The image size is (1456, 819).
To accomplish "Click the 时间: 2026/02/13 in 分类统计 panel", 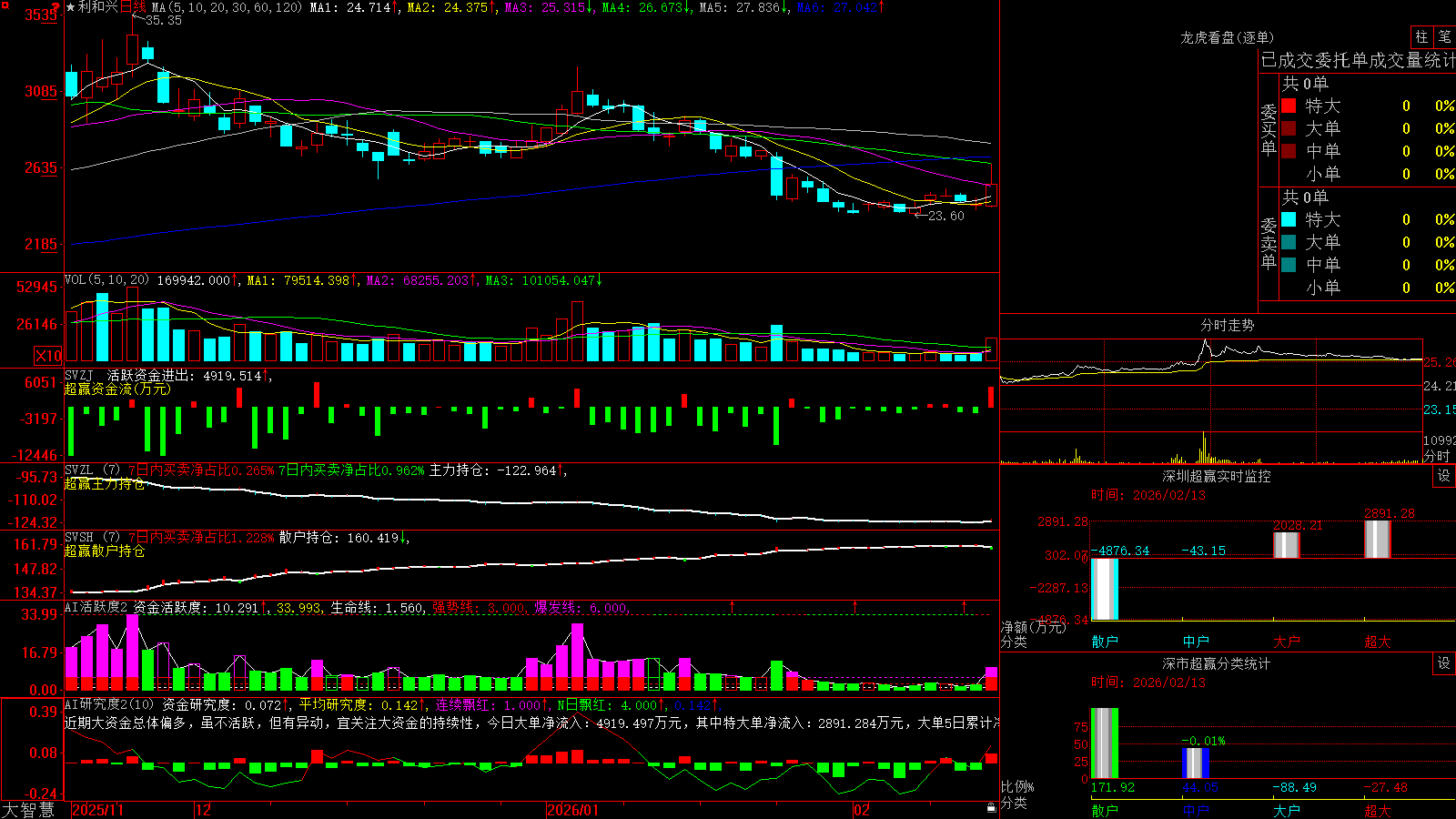I will (1148, 682).
